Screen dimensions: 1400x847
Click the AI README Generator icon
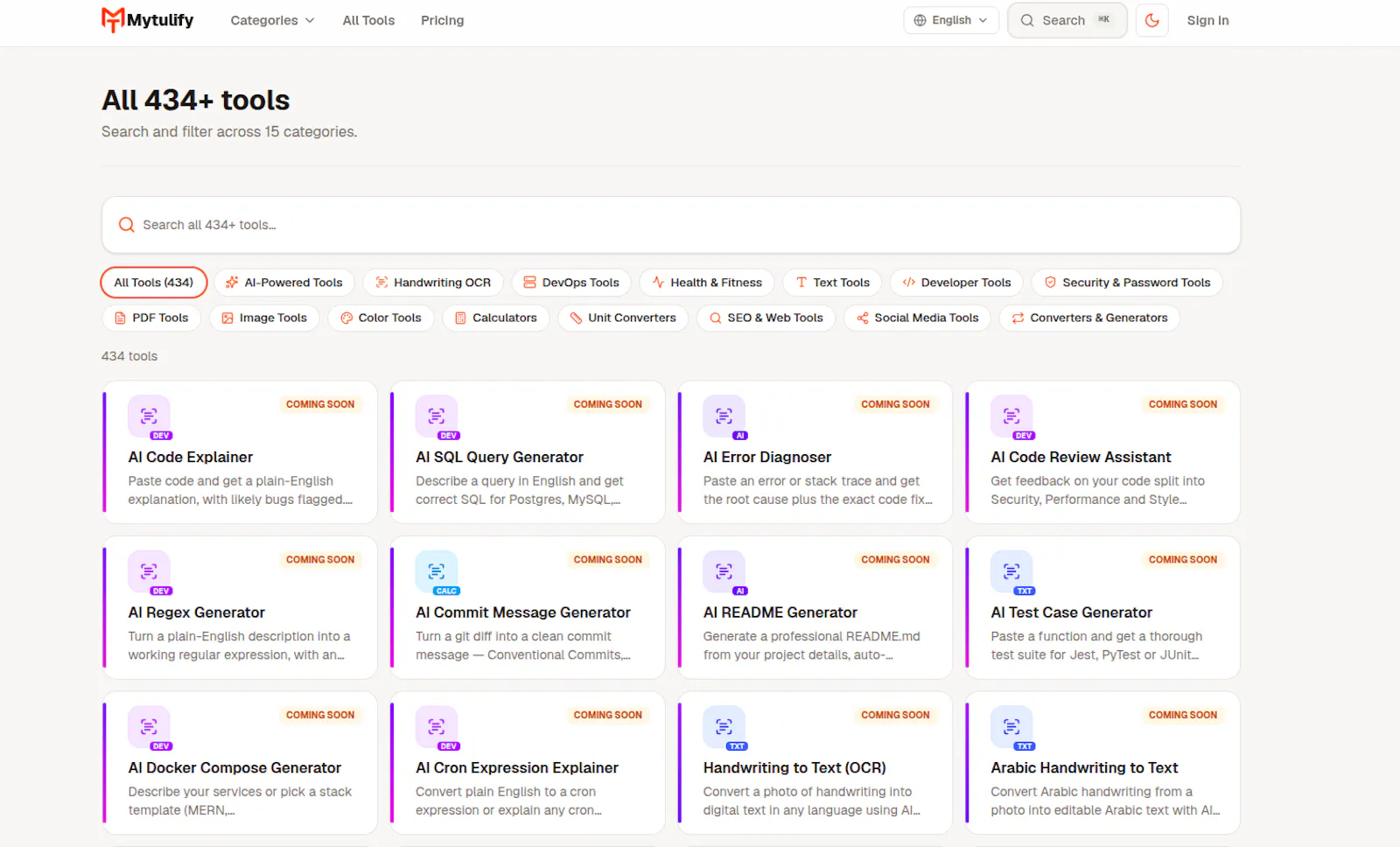pos(724,571)
